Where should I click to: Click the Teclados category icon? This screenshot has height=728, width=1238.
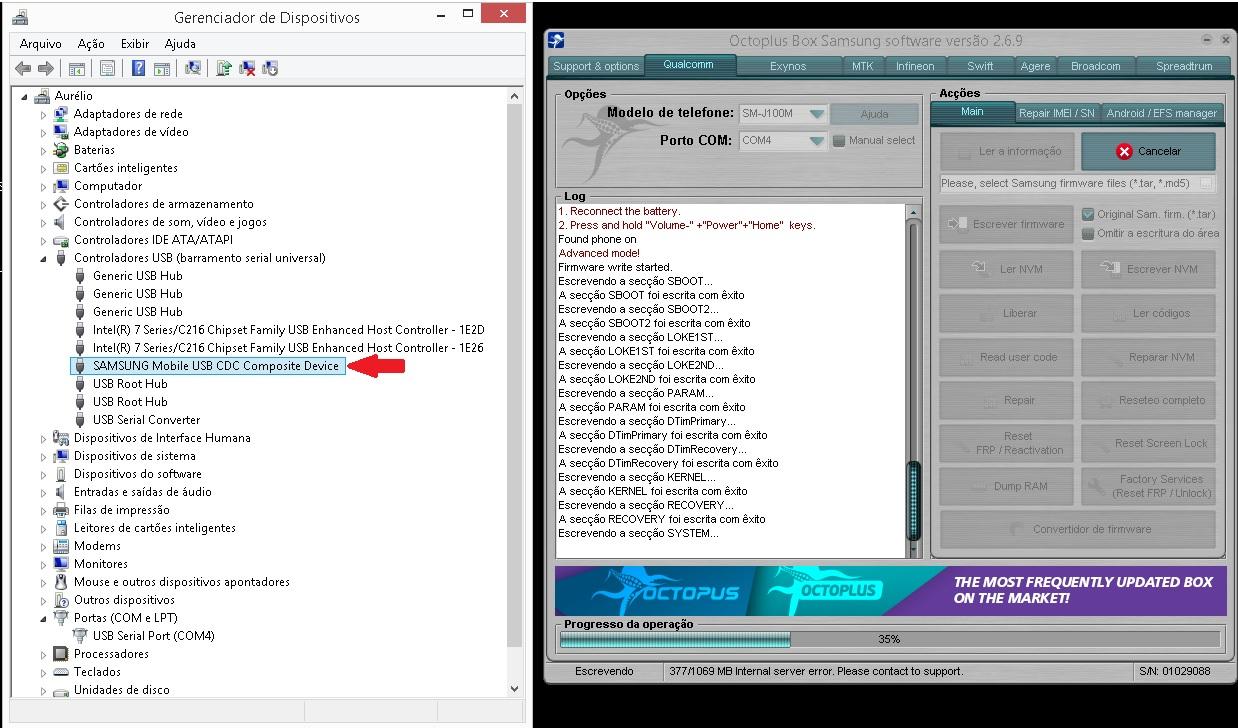[61, 672]
